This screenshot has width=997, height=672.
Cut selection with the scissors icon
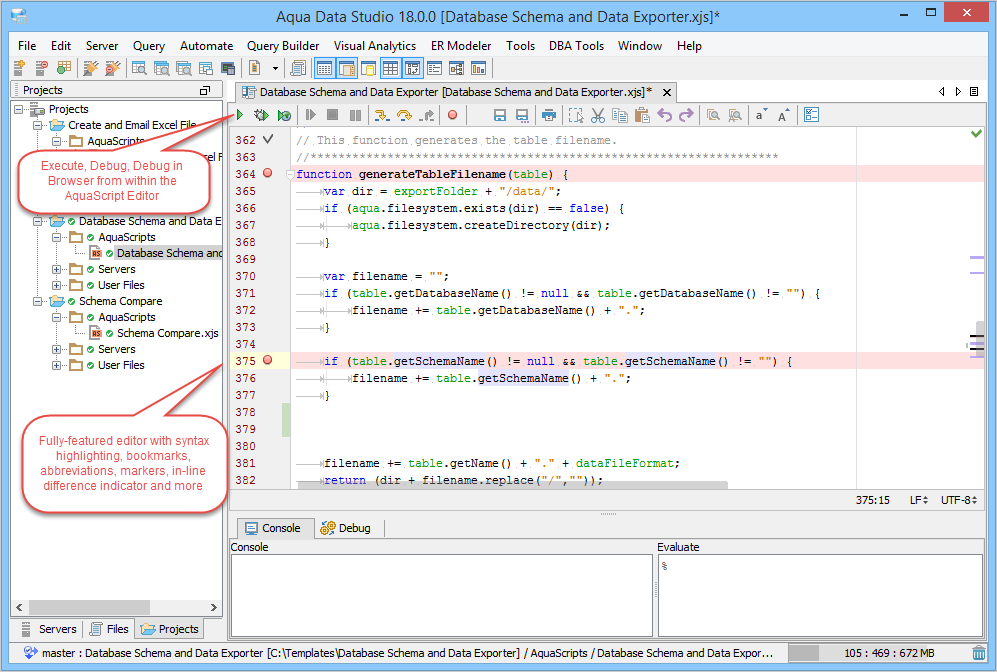[x=598, y=116]
